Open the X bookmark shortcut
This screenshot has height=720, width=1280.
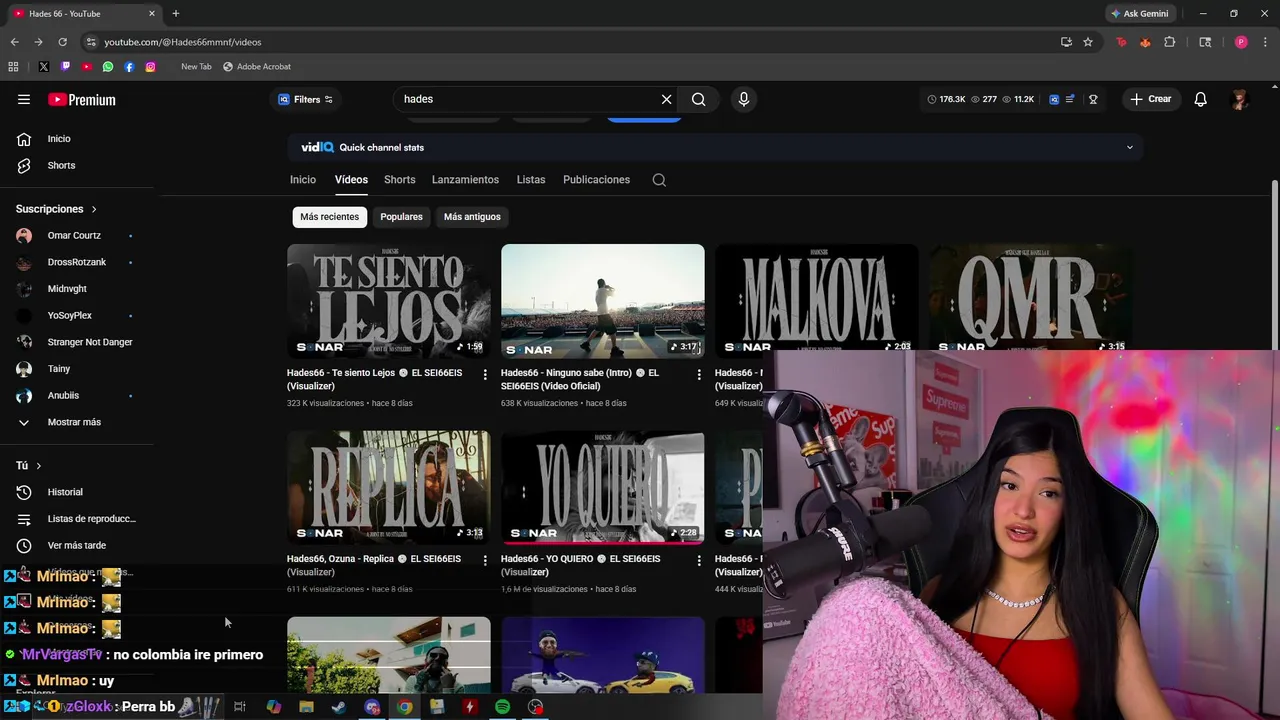(43, 67)
